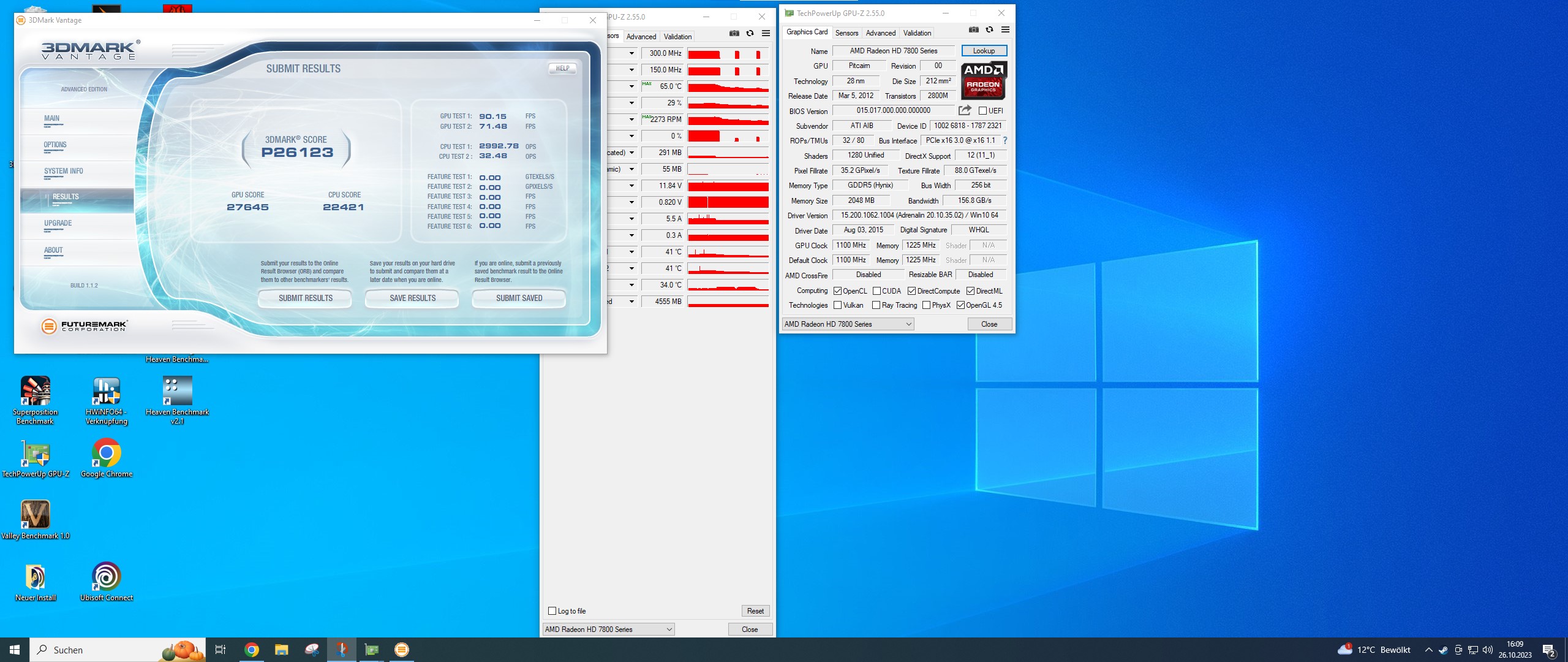Screen dimensions: 1568x662
Task: Open the GPU-Z hamburger menu icon
Action: point(1005,29)
